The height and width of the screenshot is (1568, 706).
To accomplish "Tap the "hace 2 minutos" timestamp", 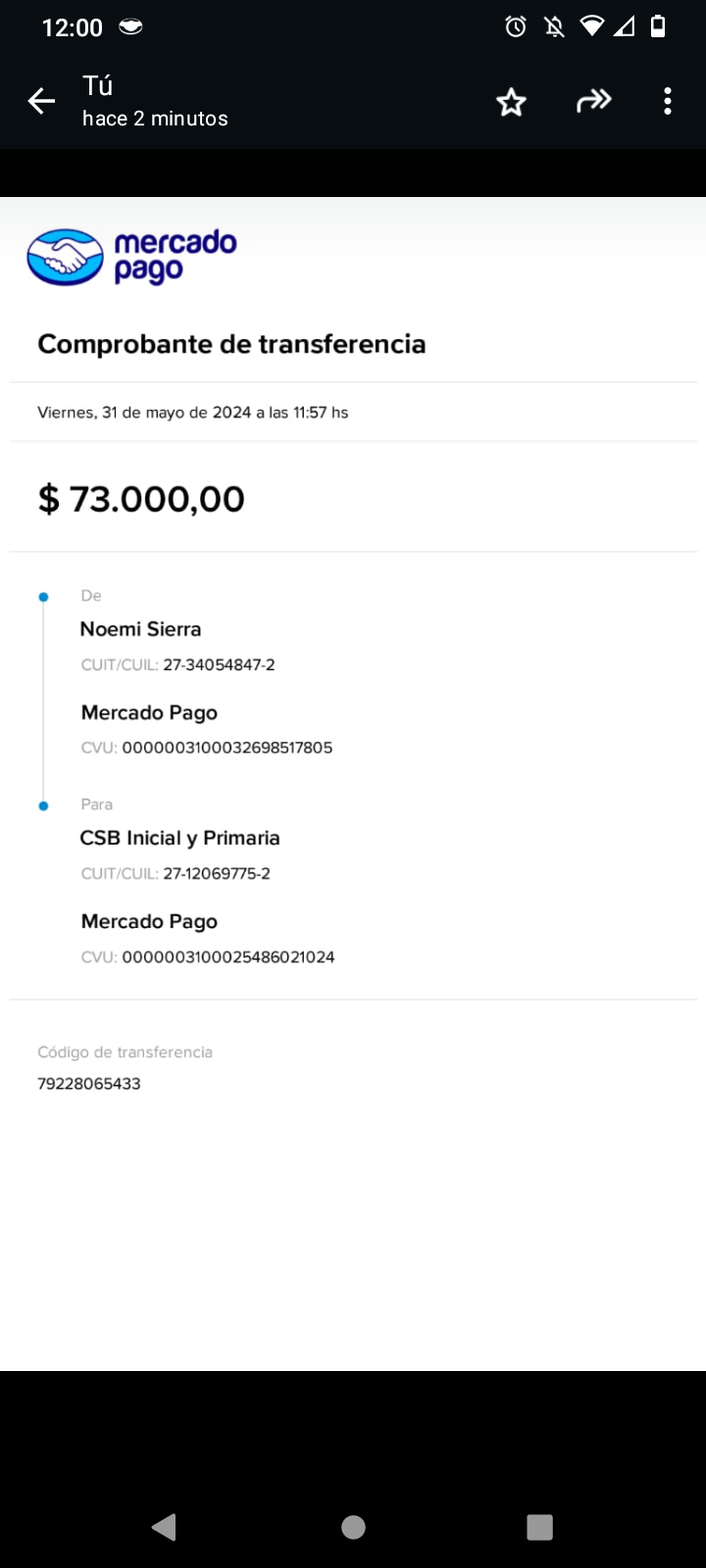I will (155, 119).
